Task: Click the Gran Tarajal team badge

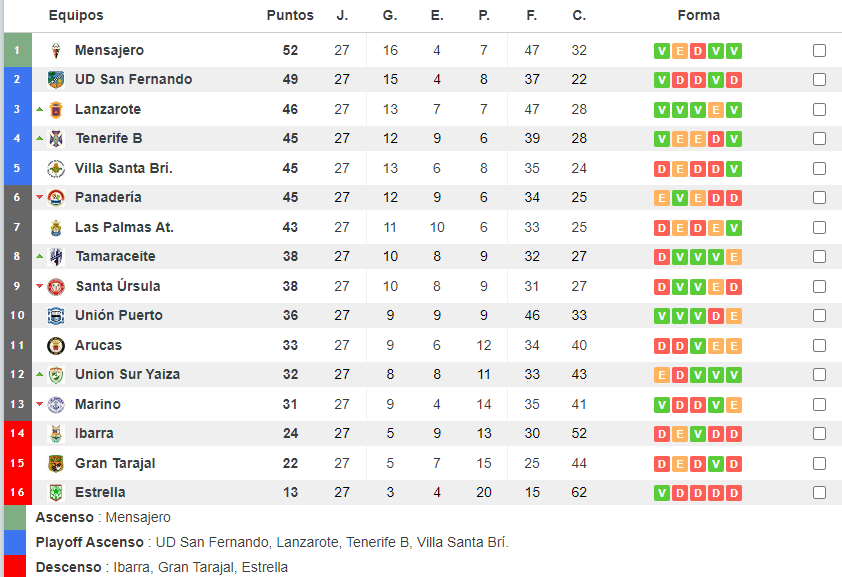Action: [x=56, y=463]
